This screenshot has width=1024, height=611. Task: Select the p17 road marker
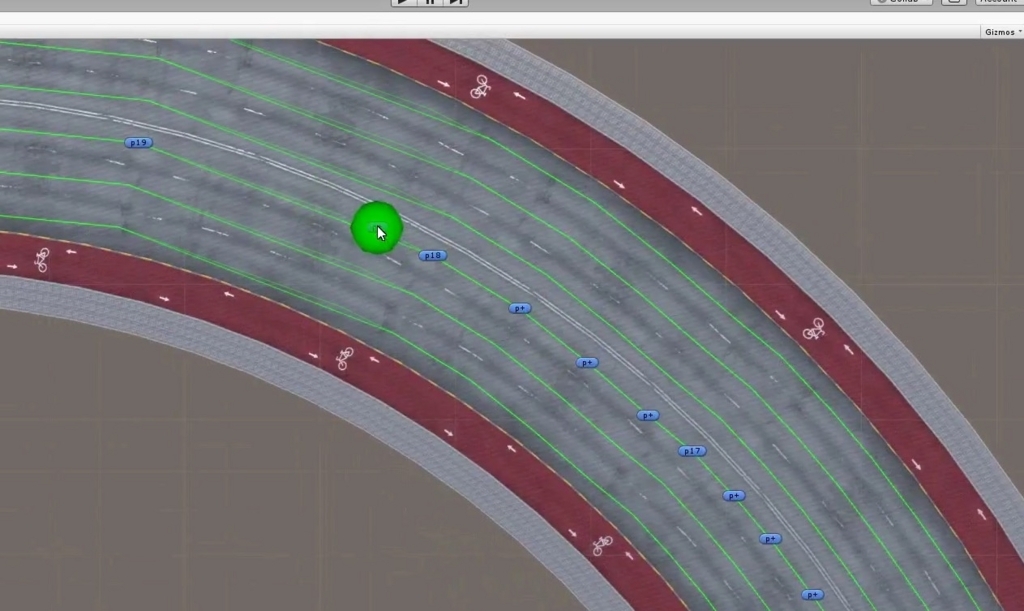pyautogui.click(x=692, y=450)
